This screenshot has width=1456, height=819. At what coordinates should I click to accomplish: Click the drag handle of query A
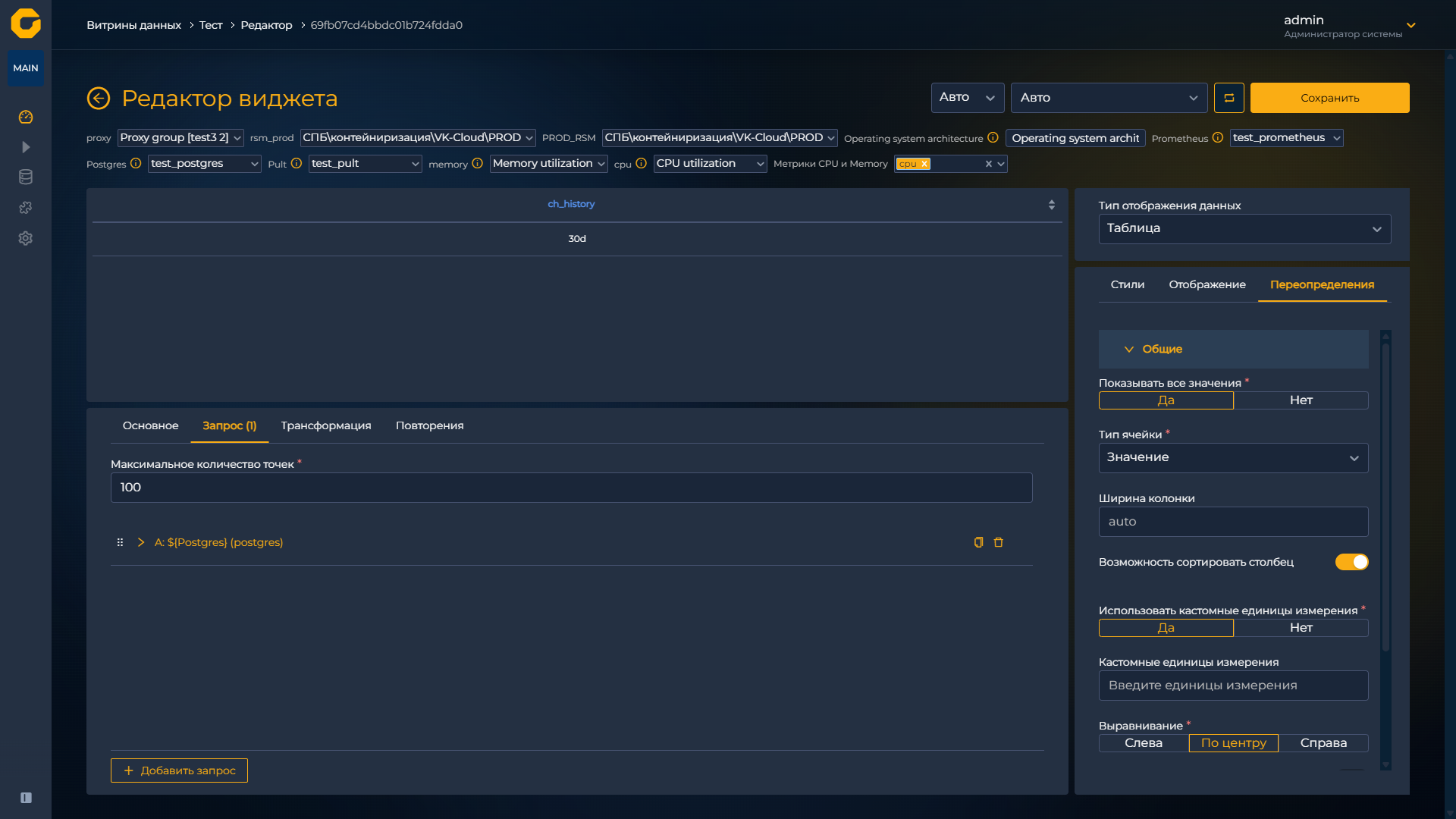pos(120,542)
